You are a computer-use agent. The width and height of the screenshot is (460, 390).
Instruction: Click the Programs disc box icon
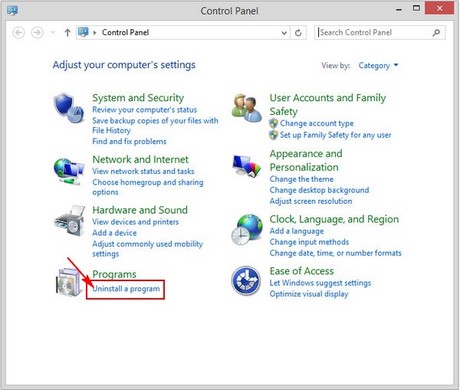click(x=69, y=282)
